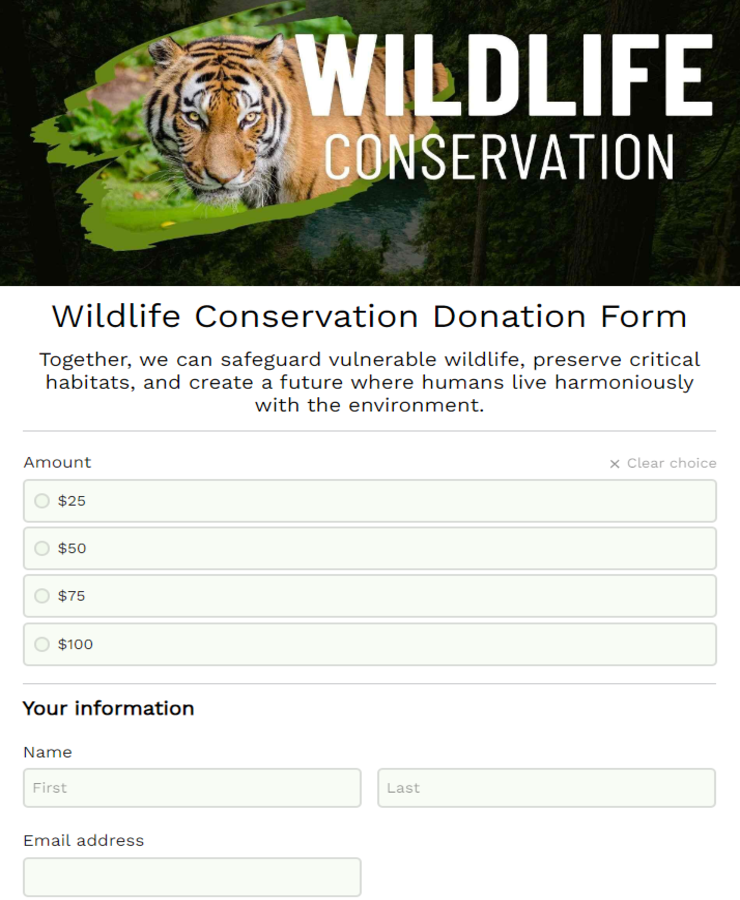This screenshot has width=740, height=900.
Task: Select the $50 donation amount
Action: (x=370, y=548)
